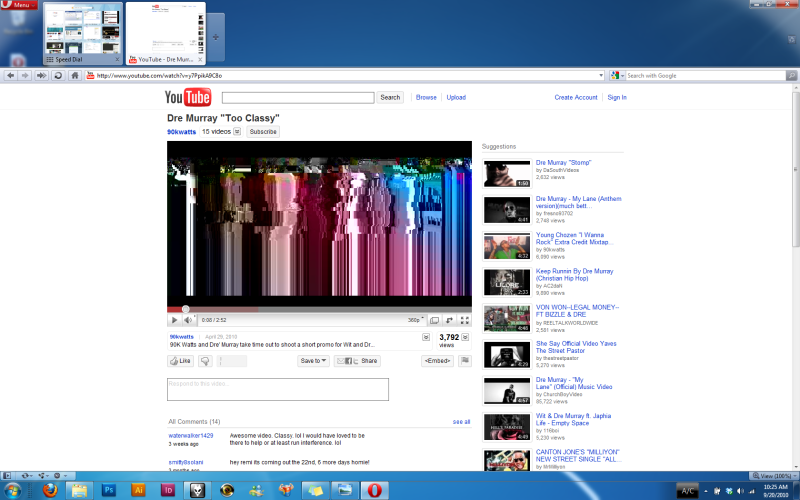Open waterwalker1429 user profile
Image resolution: width=800 pixels, height=500 pixels.
(191, 436)
